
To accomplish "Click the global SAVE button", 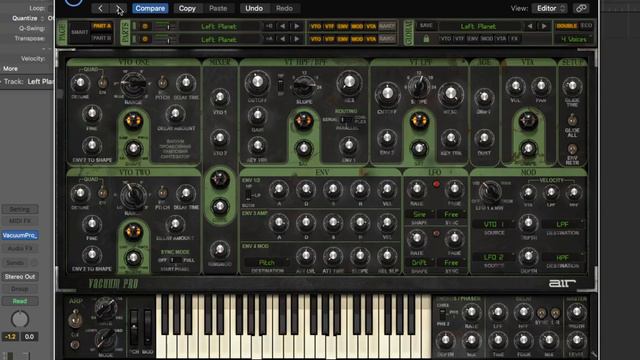I will [426, 26].
